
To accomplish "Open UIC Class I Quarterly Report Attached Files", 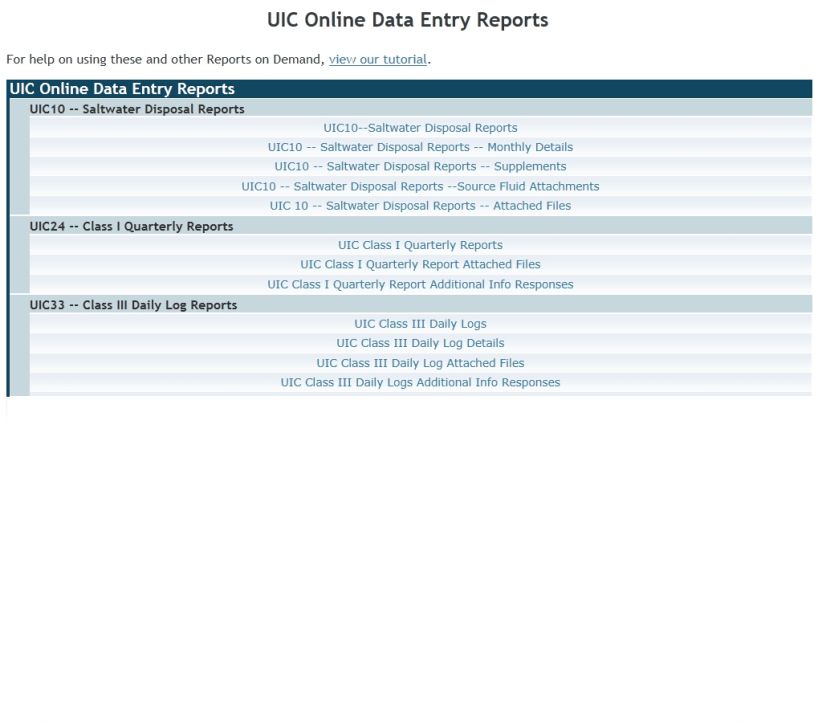I will pyautogui.click(x=420, y=265).
